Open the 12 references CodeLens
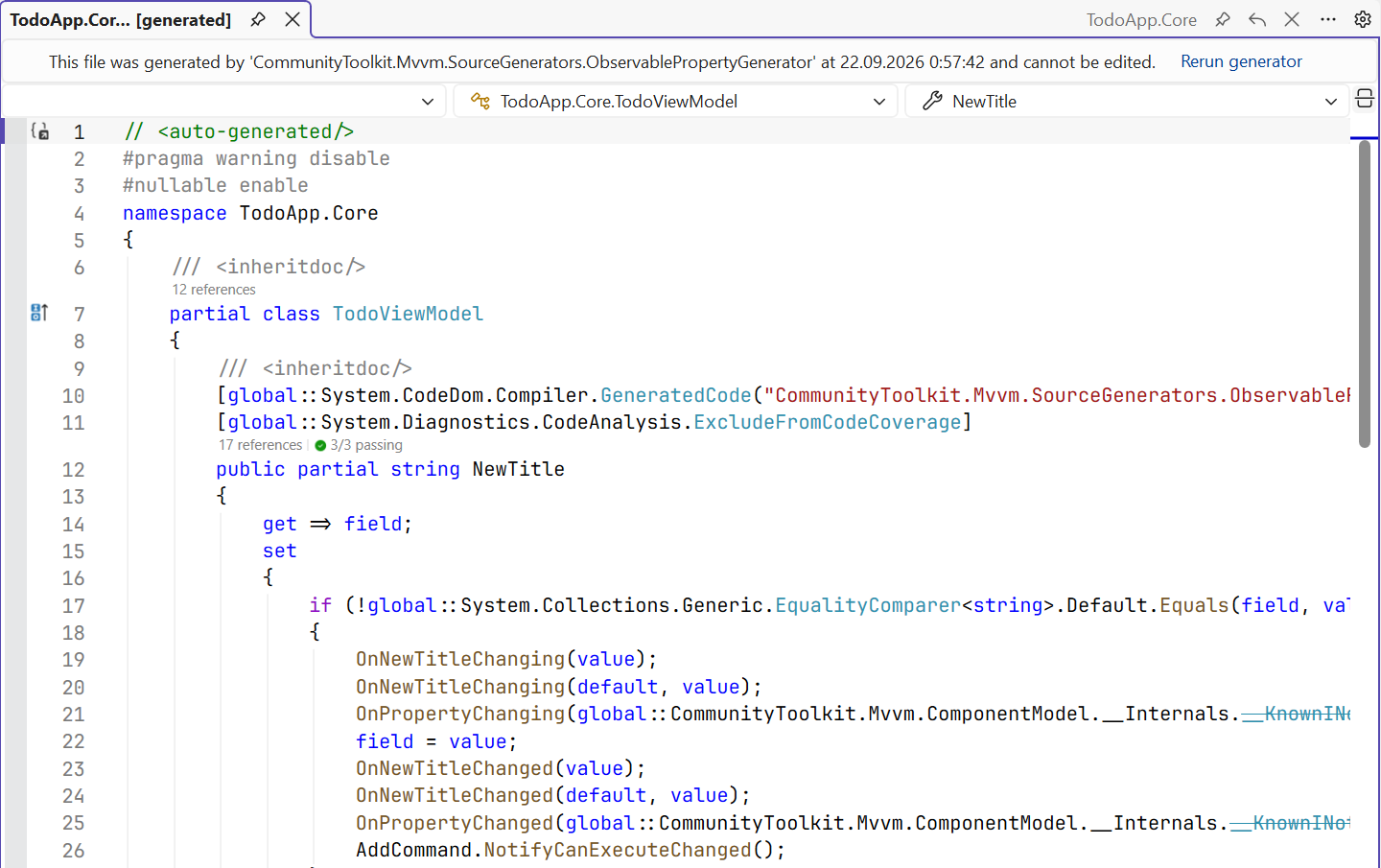The height and width of the screenshot is (868, 1381). pos(214,290)
